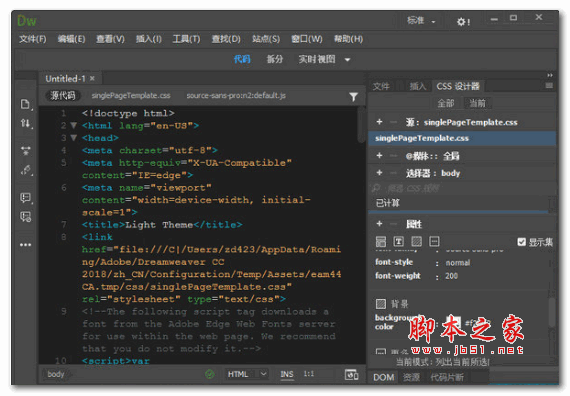
Task: Click the body tag selector in status bar
Action: (56, 374)
